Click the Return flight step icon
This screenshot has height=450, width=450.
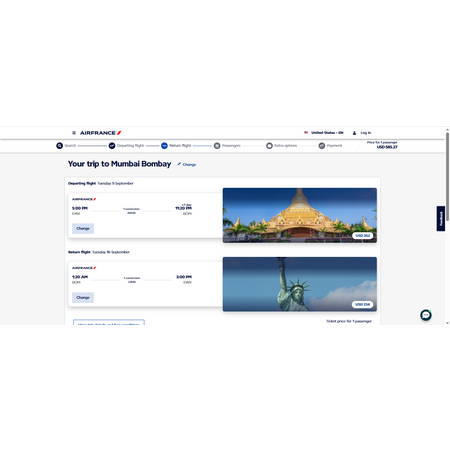point(164,146)
